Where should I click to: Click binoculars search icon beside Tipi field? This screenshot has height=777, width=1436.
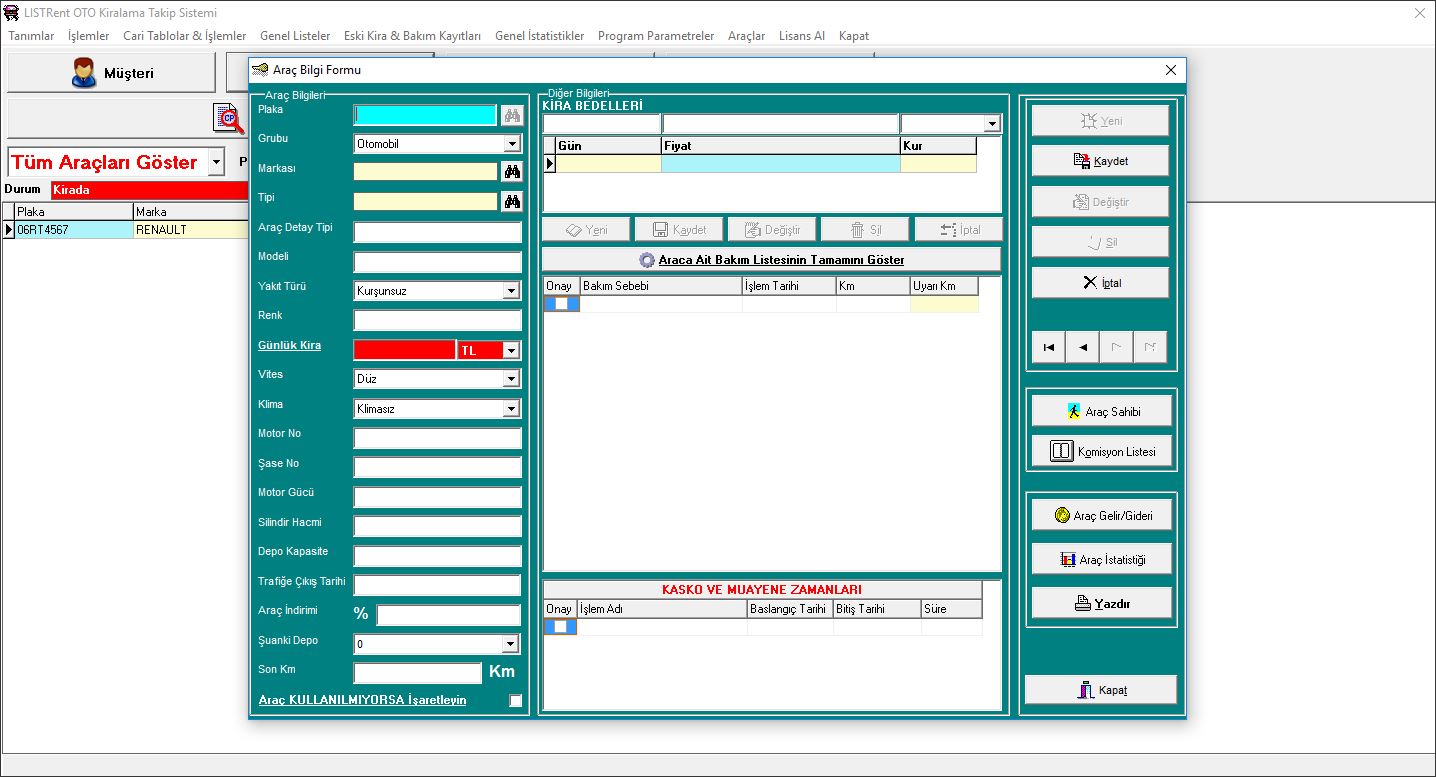tap(512, 202)
